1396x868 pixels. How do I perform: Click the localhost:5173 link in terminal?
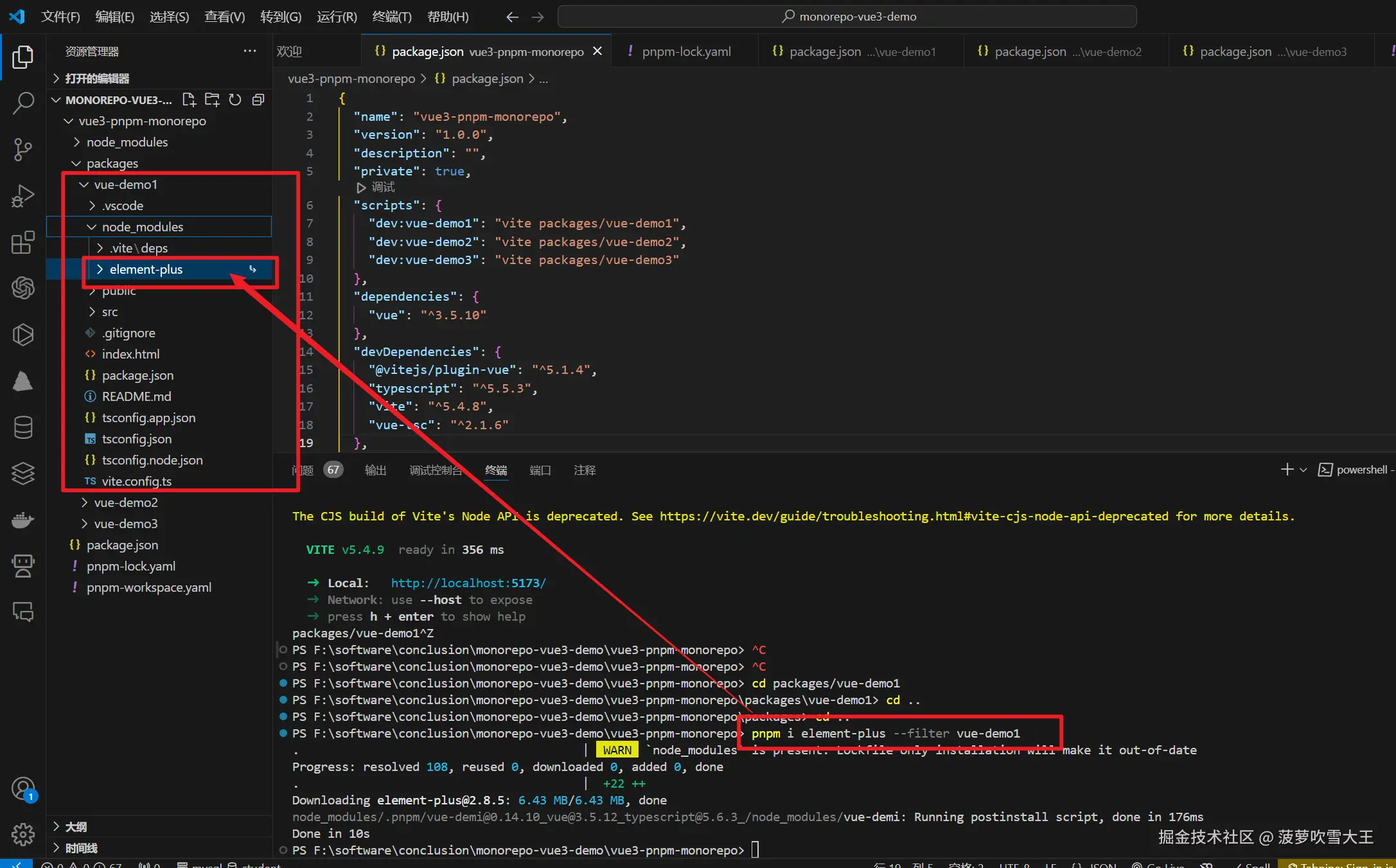[468, 583]
